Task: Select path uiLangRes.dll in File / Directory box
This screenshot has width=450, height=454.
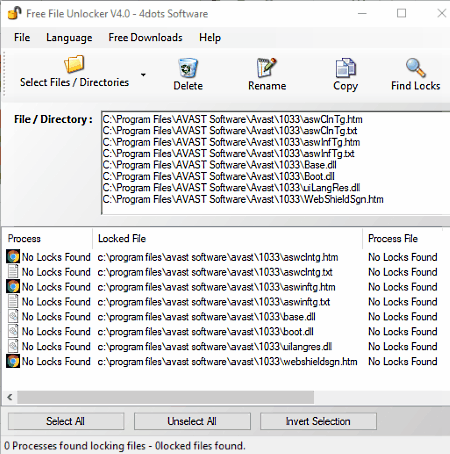Action: [231, 188]
